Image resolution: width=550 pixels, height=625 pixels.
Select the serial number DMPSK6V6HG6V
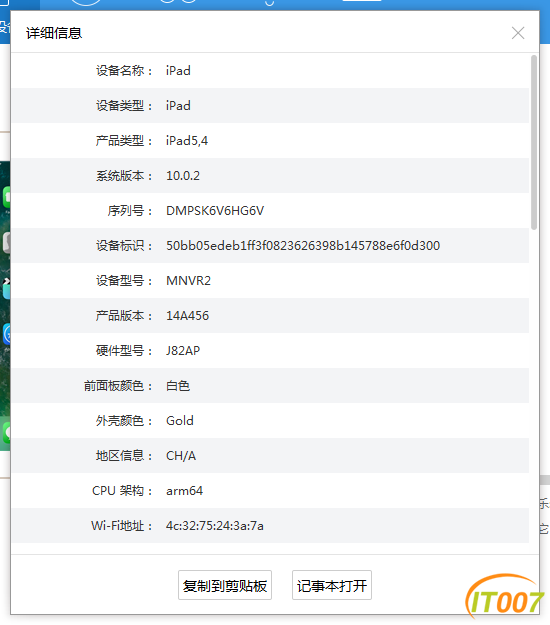tap(215, 211)
